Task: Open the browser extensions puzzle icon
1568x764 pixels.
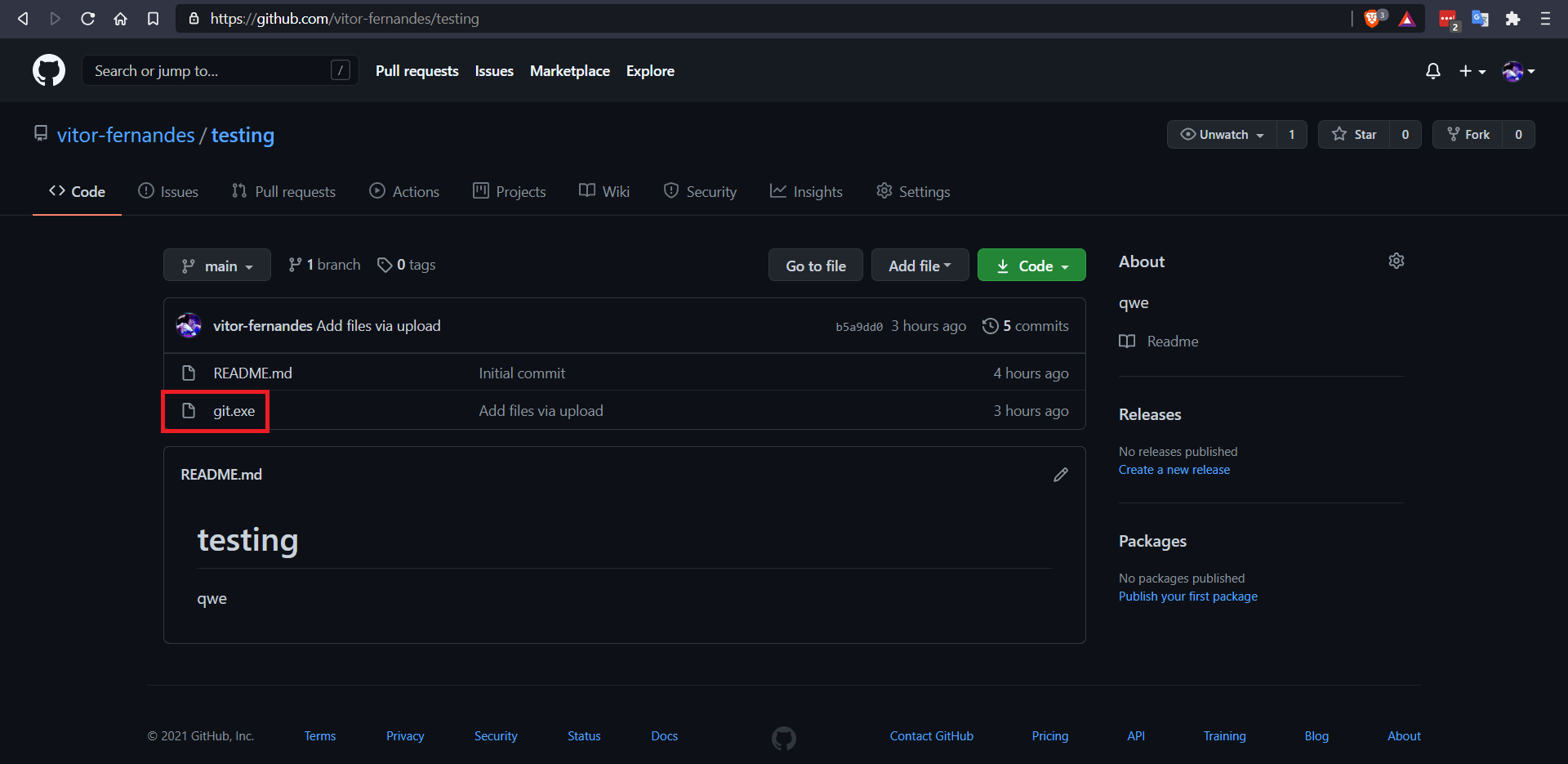Action: coord(1512,19)
